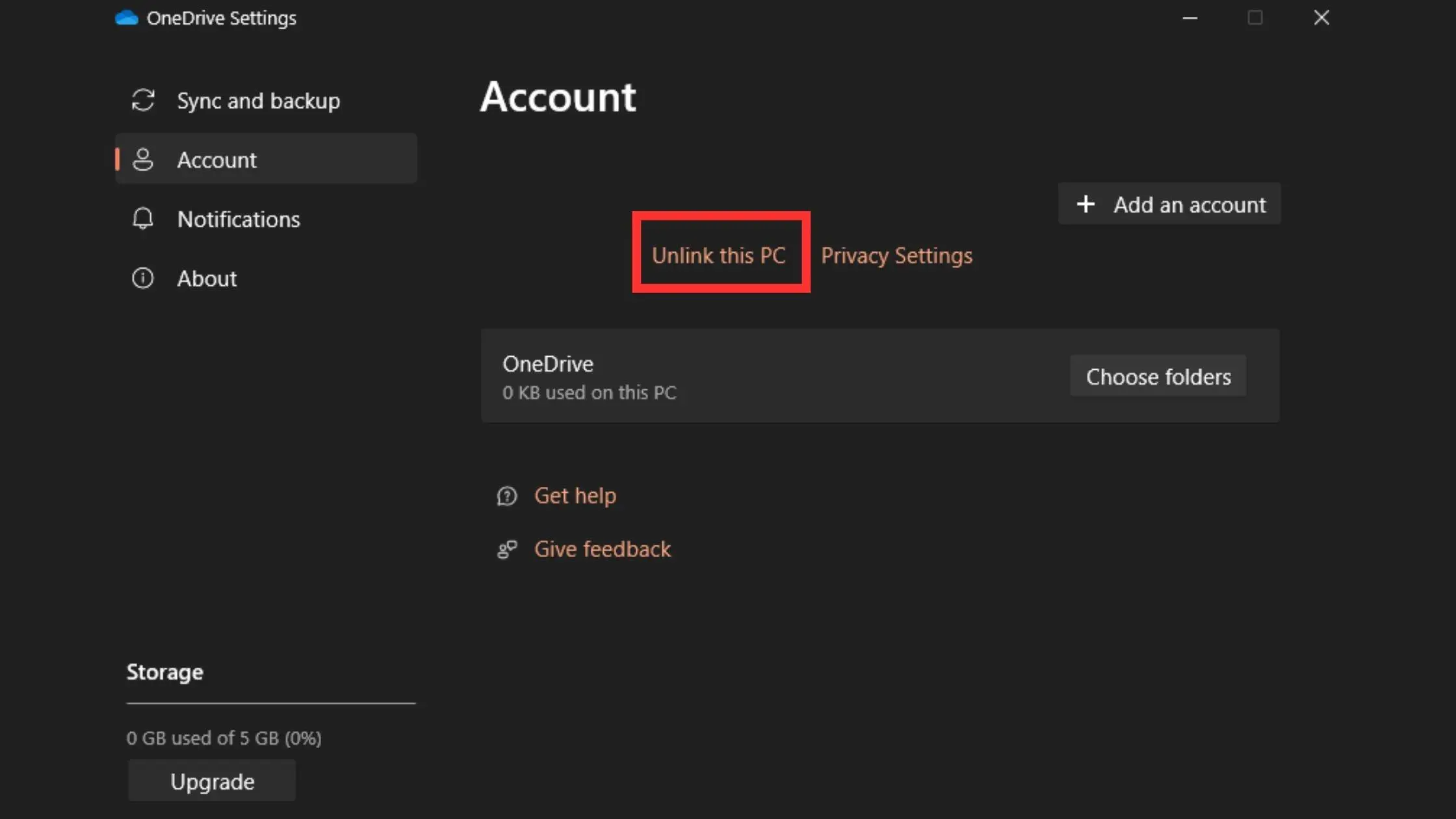Open the Get help link
The width and height of the screenshot is (1456, 819).
pos(575,495)
